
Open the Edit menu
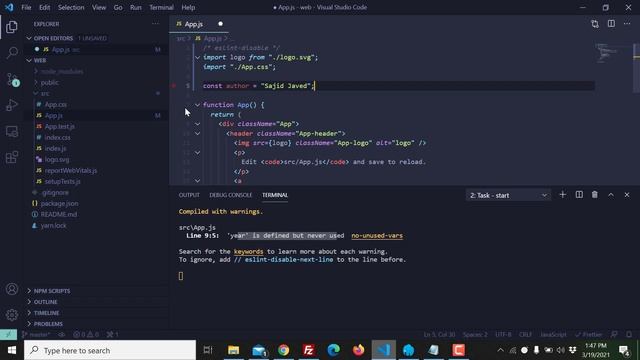tap(44, 7)
